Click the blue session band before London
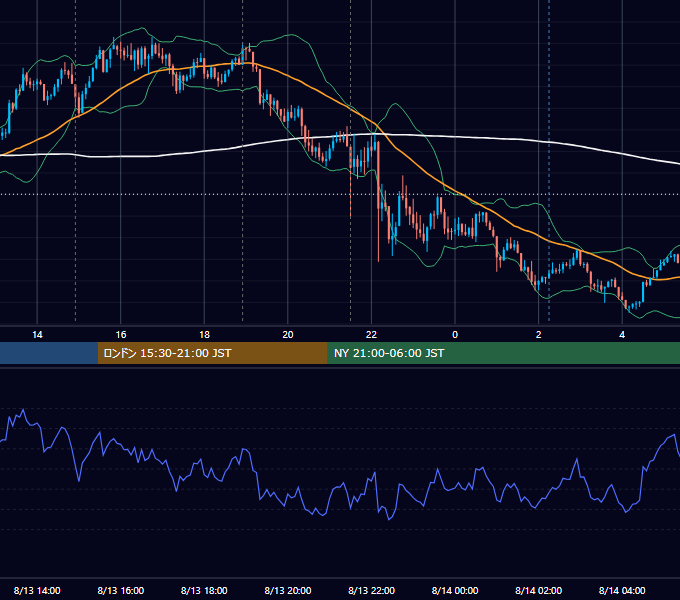Image resolution: width=680 pixels, height=600 pixels. [49, 353]
